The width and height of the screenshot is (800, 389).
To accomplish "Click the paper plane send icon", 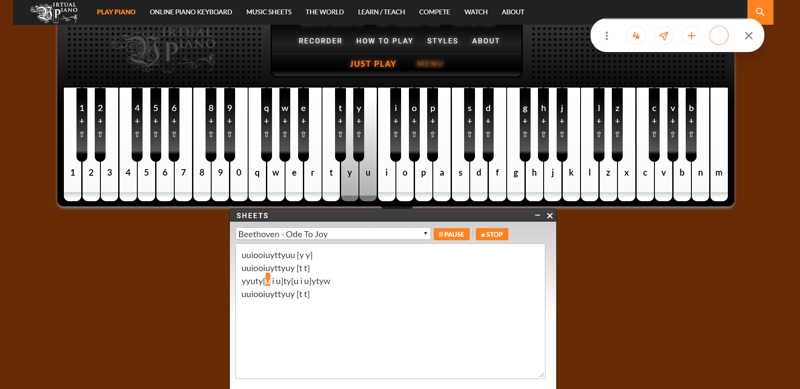I will [x=663, y=36].
